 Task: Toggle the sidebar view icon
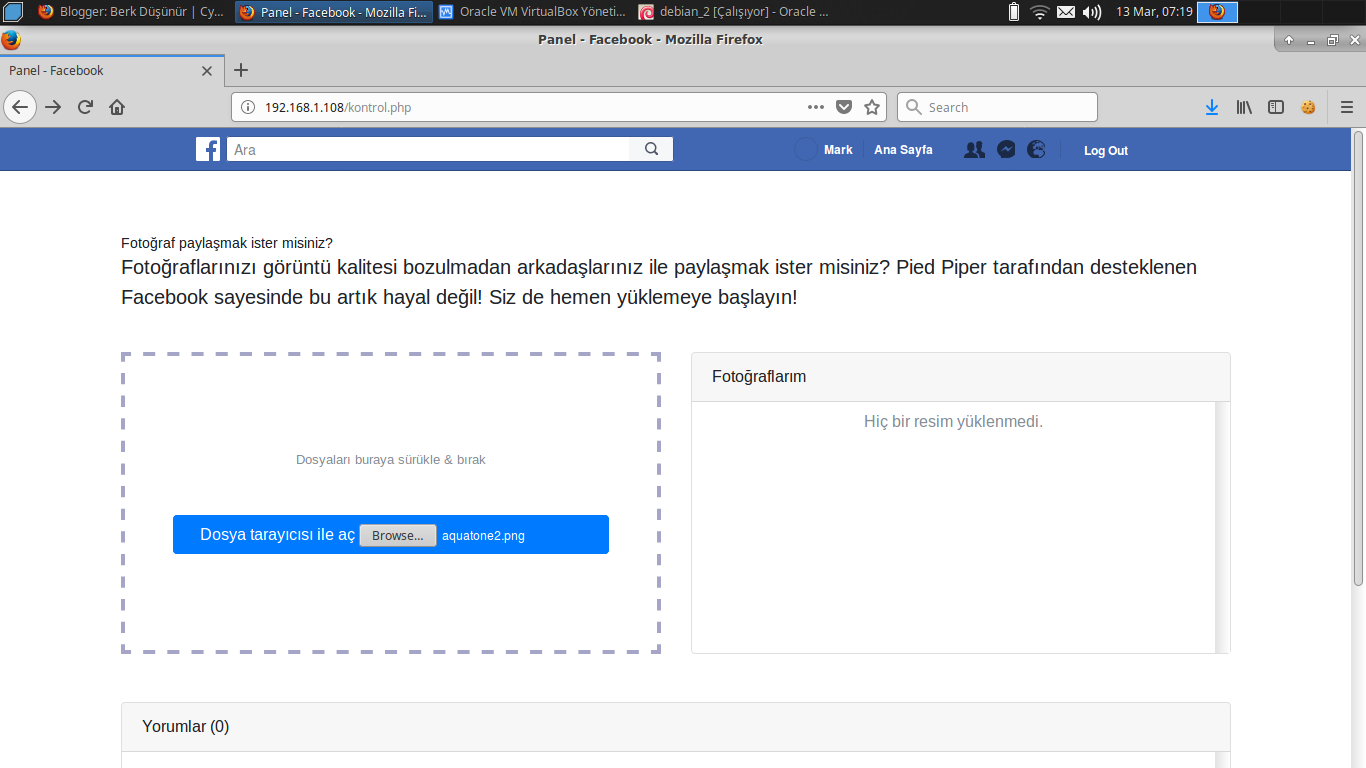coord(1276,107)
